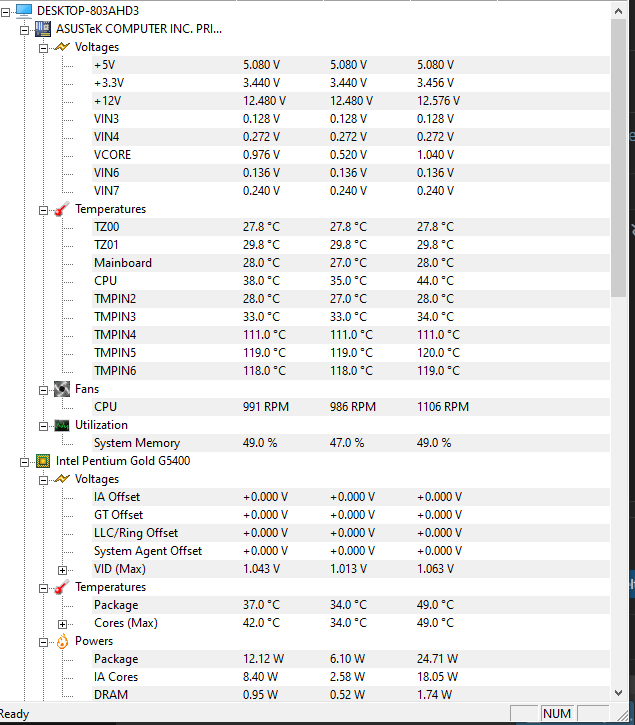Click the VID (Max) 1.043 V value

261,569
